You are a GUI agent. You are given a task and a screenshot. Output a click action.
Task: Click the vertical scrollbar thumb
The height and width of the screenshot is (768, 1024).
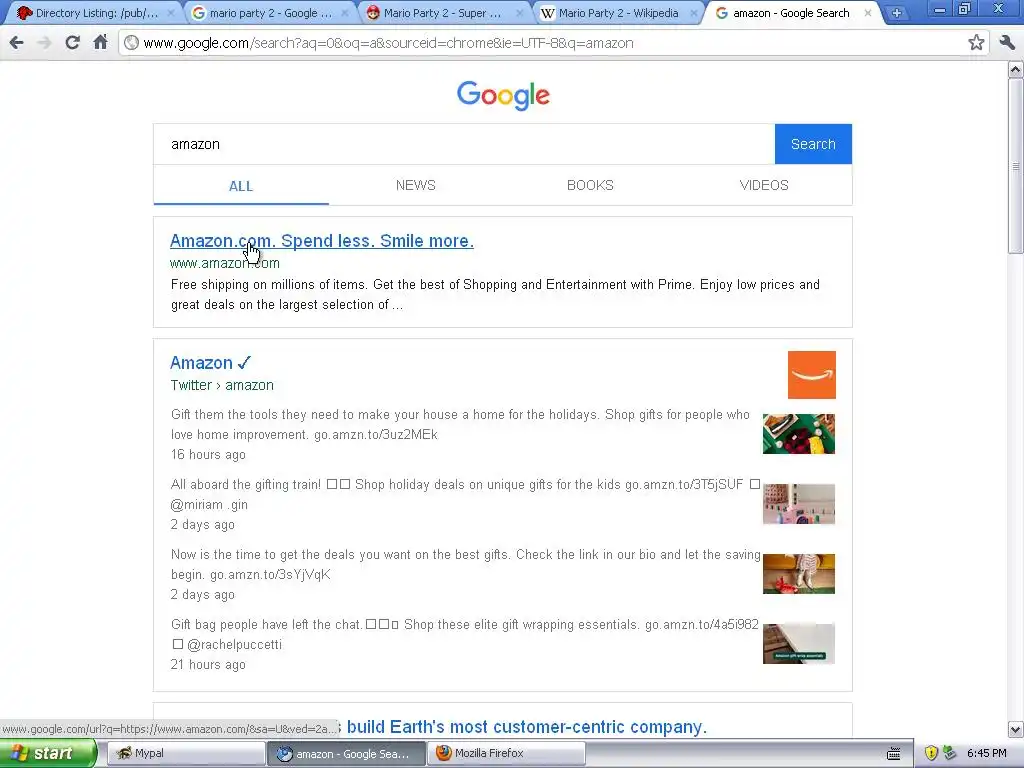[x=1016, y=166]
